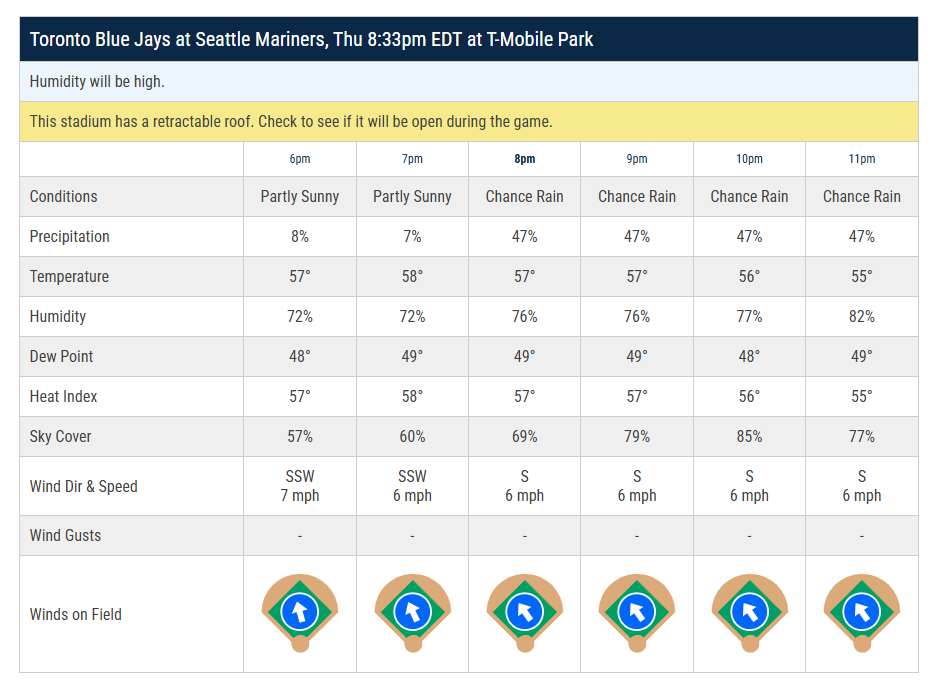This screenshot has width=937, height=690.
Task: Select the 8pm column header
Action: (525, 159)
